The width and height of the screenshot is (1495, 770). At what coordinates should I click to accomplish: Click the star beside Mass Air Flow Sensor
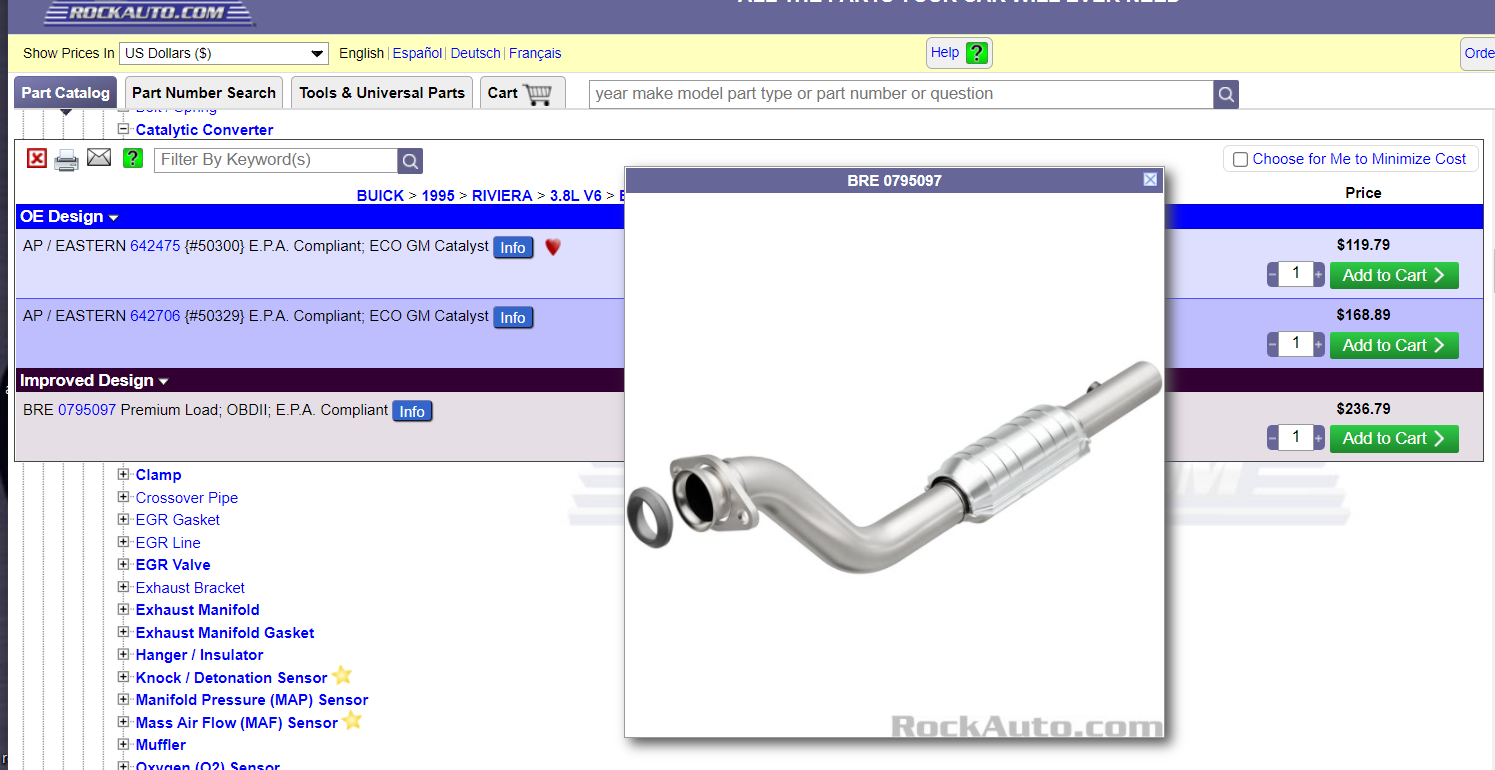point(352,721)
